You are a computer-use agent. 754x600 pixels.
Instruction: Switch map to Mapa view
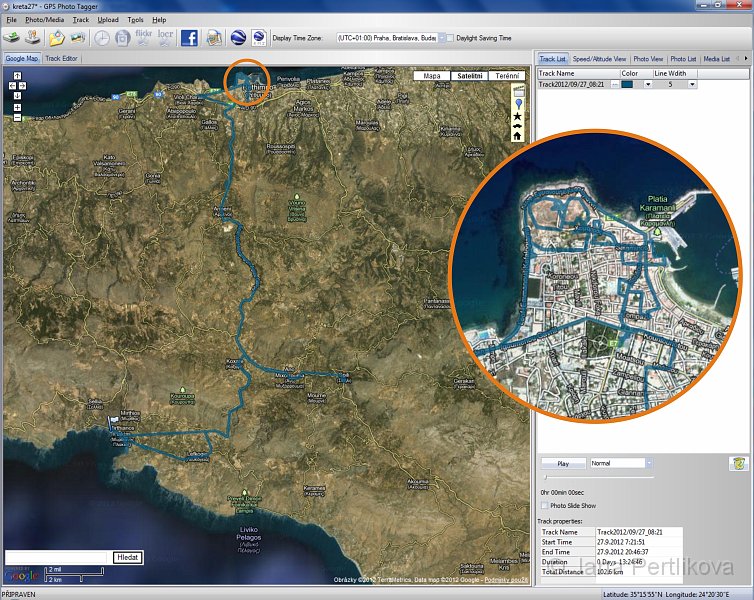[x=432, y=76]
